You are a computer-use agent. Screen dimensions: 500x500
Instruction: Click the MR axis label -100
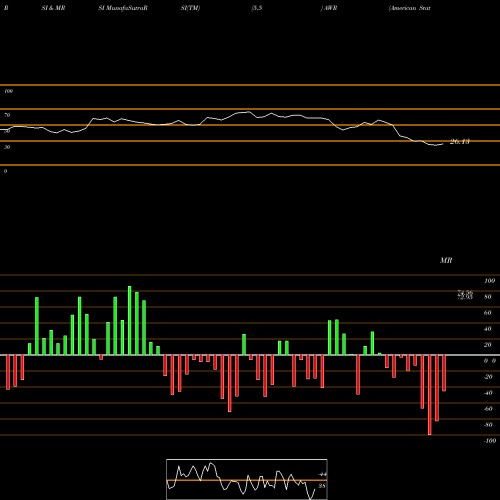(x=490, y=441)
